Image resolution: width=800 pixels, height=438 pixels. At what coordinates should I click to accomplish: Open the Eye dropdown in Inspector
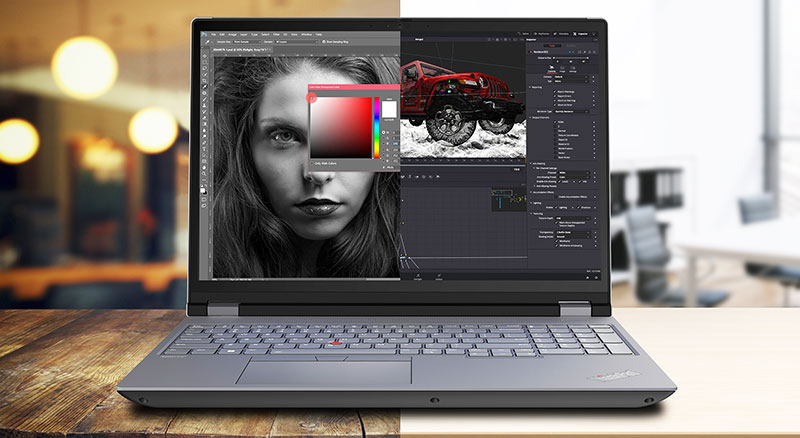(x=571, y=81)
